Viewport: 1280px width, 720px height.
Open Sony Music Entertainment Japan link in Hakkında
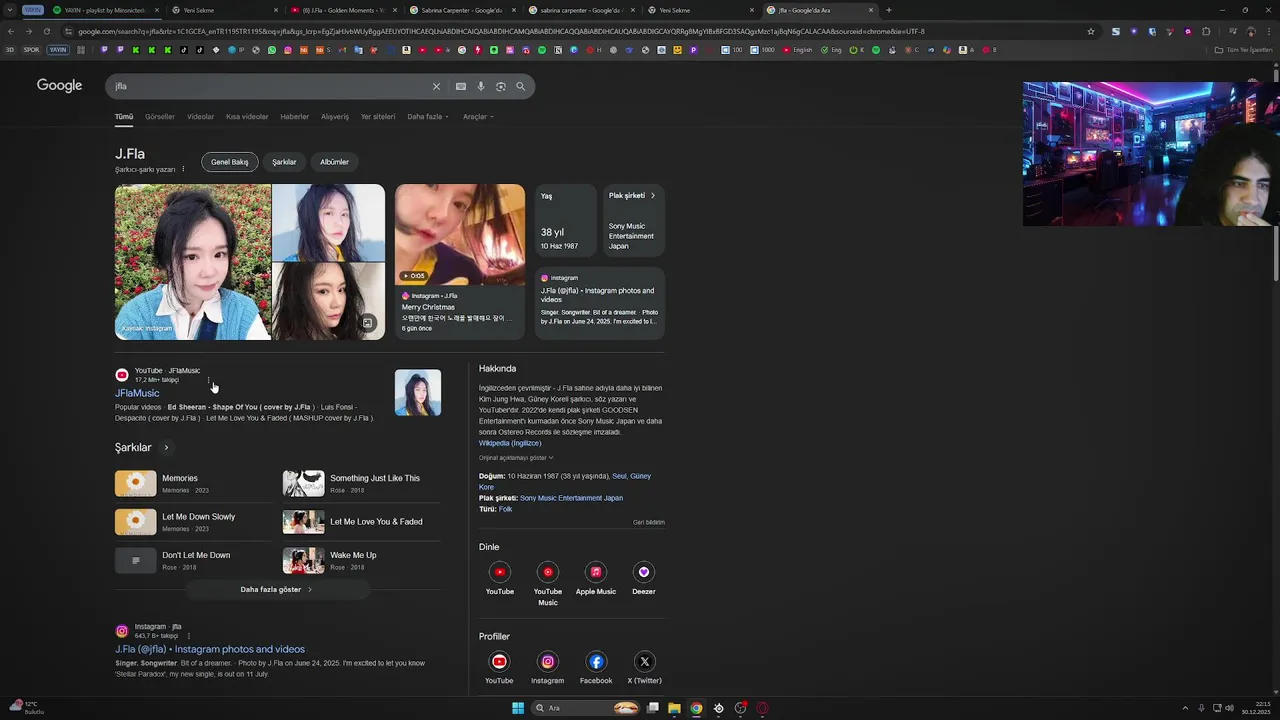pos(571,498)
